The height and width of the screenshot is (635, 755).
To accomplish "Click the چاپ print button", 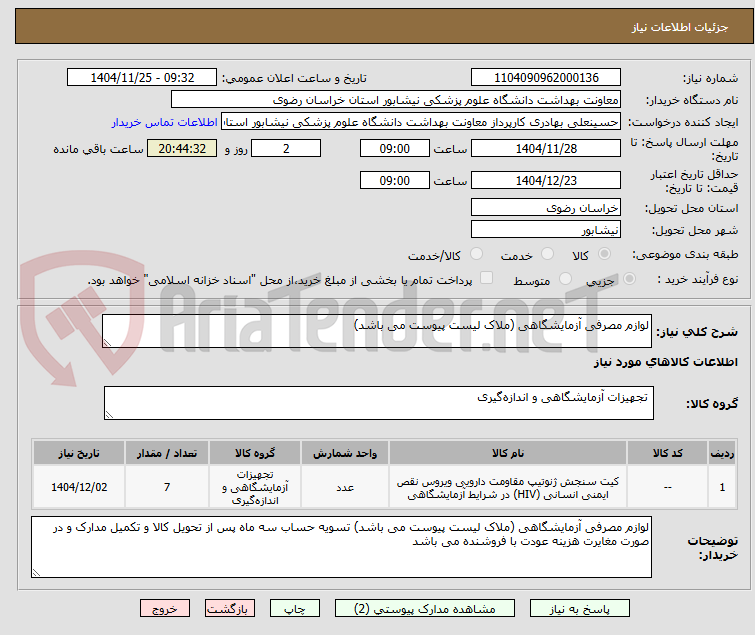I will [x=295, y=609].
